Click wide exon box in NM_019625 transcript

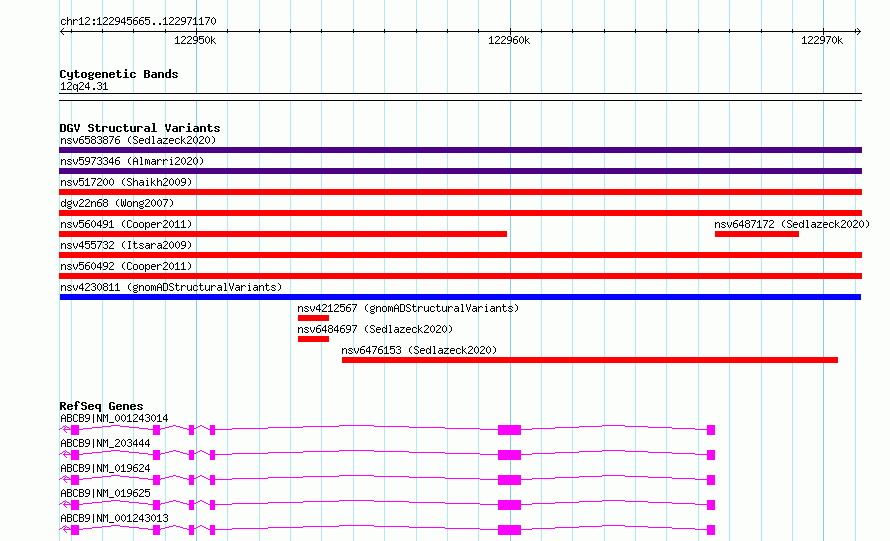point(509,505)
